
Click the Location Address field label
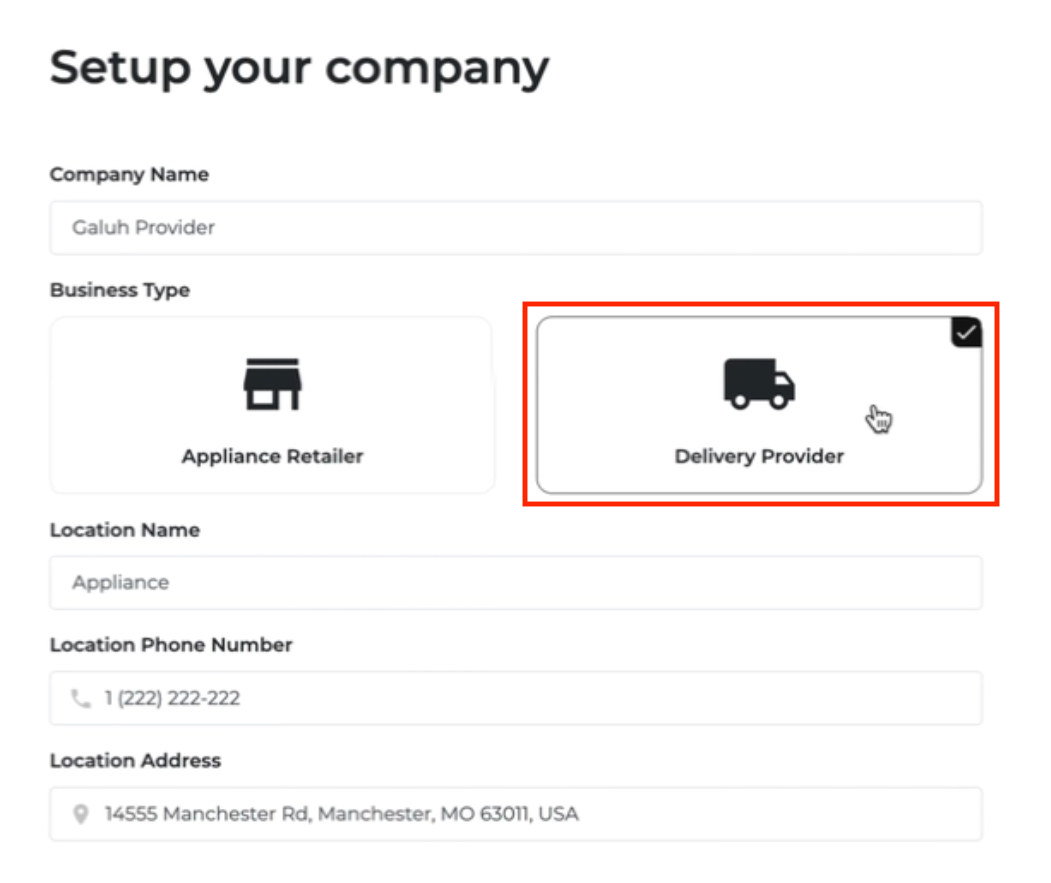[x=135, y=761]
